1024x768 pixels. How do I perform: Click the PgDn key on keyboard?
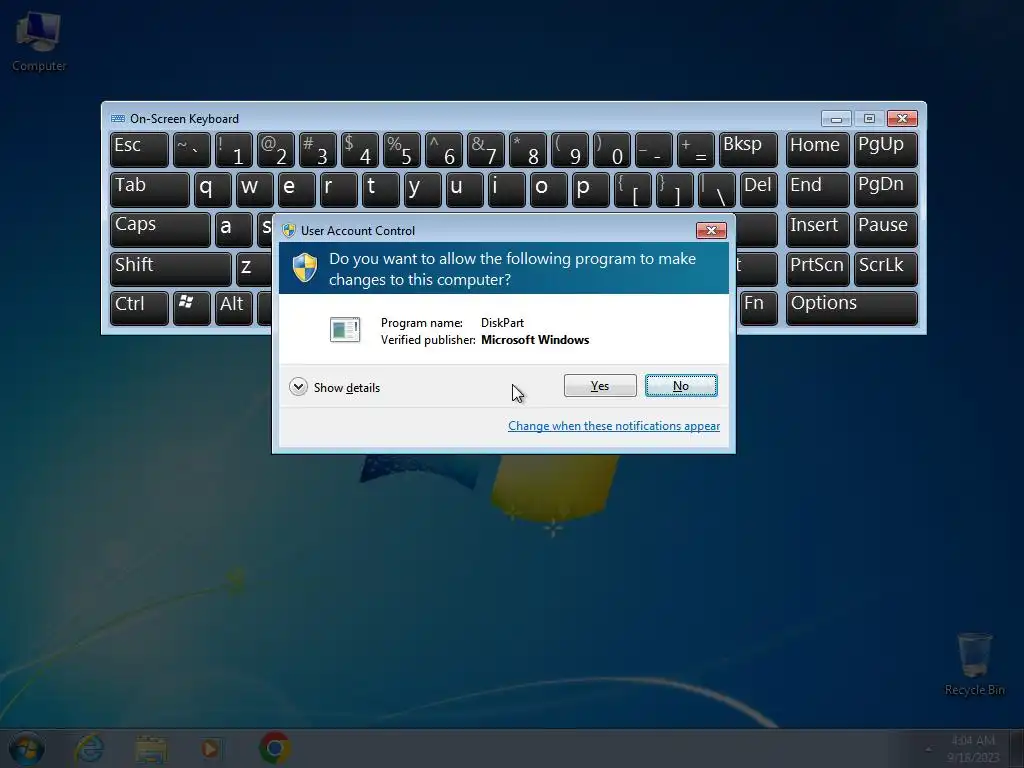point(886,189)
